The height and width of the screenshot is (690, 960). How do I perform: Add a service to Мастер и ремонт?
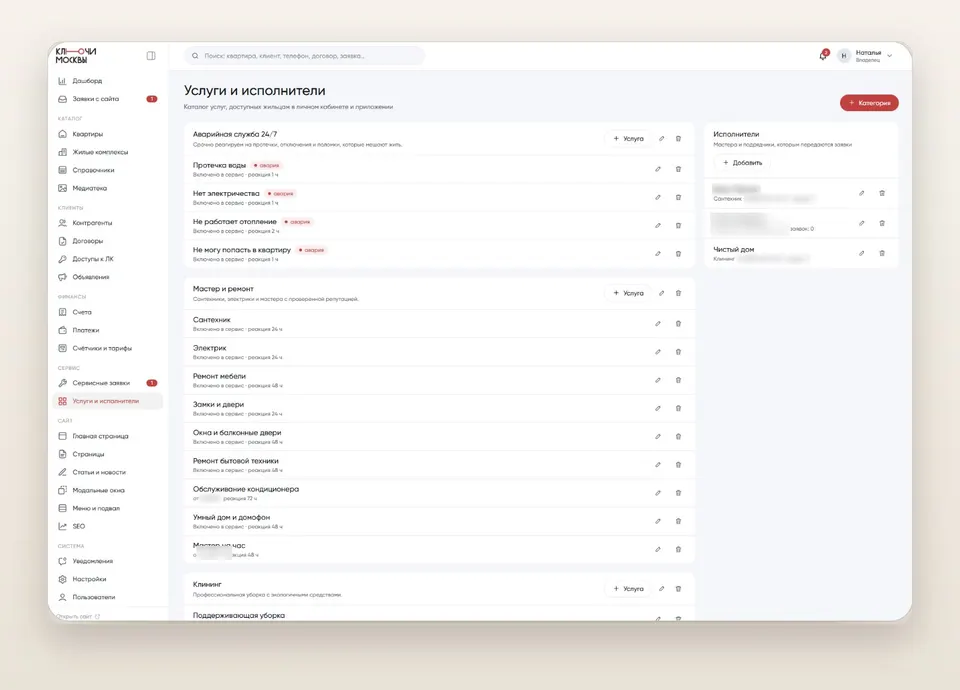629,293
